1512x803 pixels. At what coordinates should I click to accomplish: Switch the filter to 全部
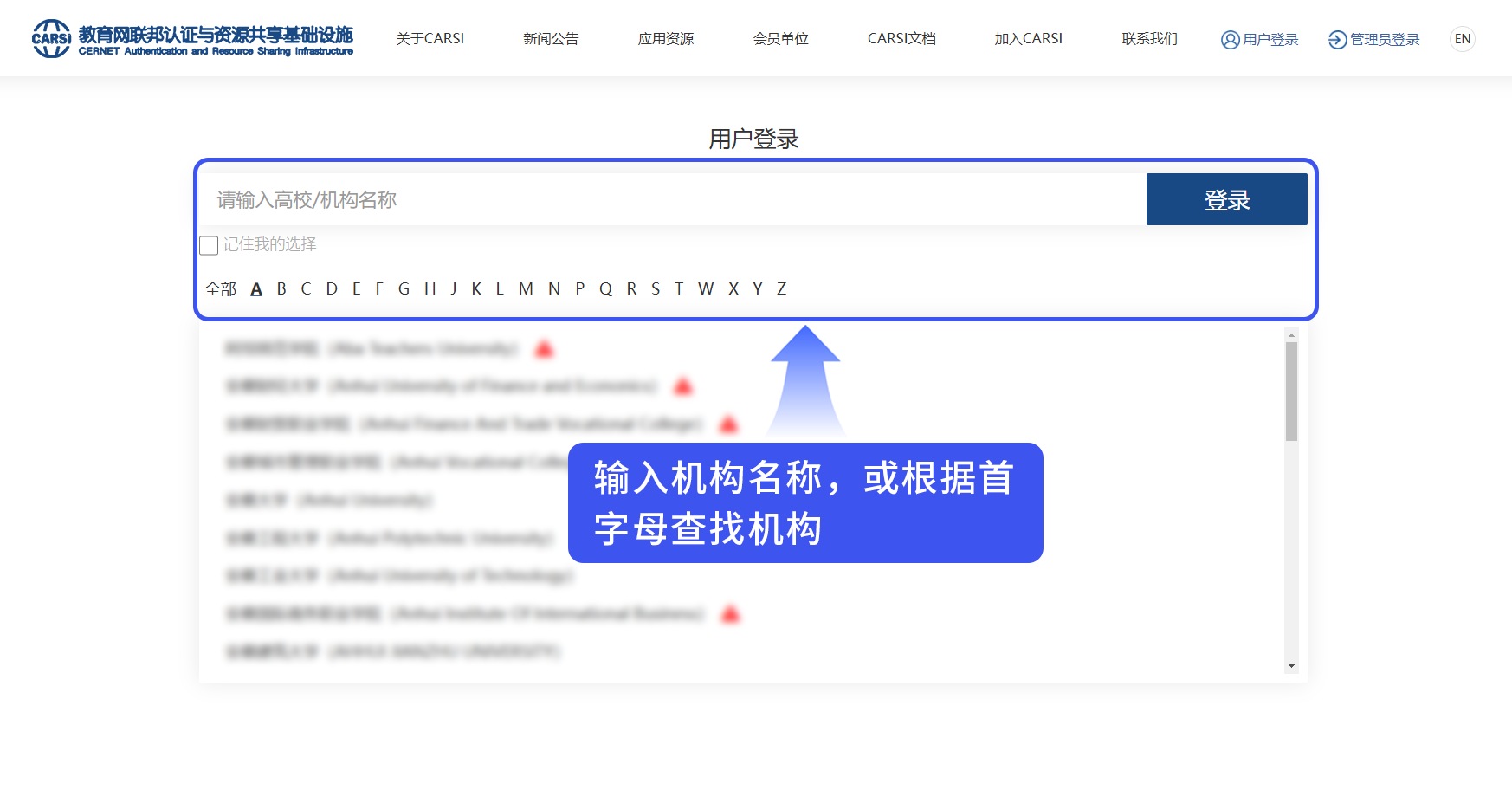220,289
